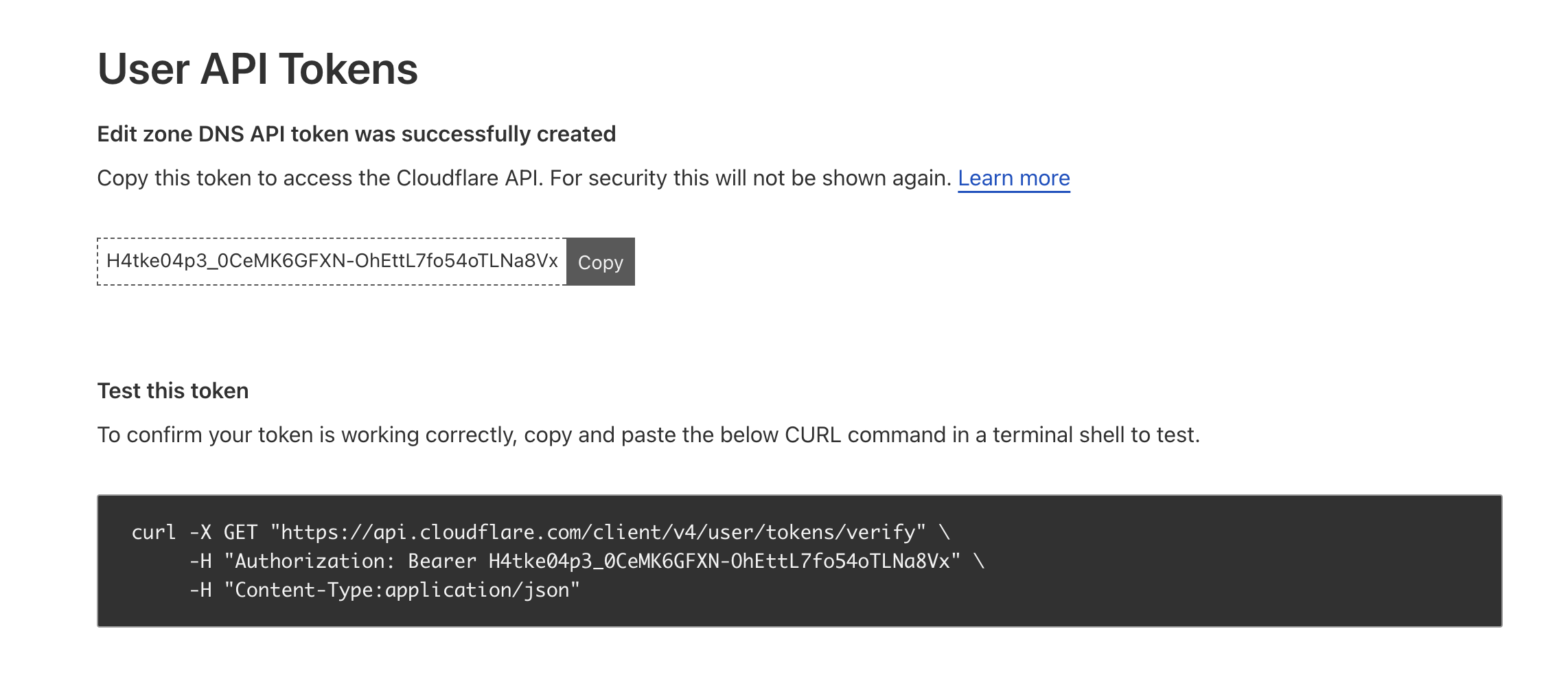Click the verify URL in the curl command
This screenshot has height=688, width=1568.
[598, 532]
